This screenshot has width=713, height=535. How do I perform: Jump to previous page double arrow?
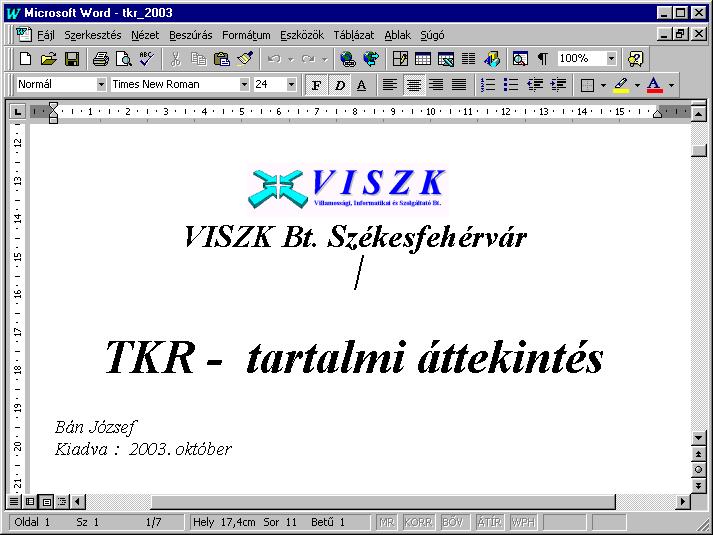click(x=698, y=454)
